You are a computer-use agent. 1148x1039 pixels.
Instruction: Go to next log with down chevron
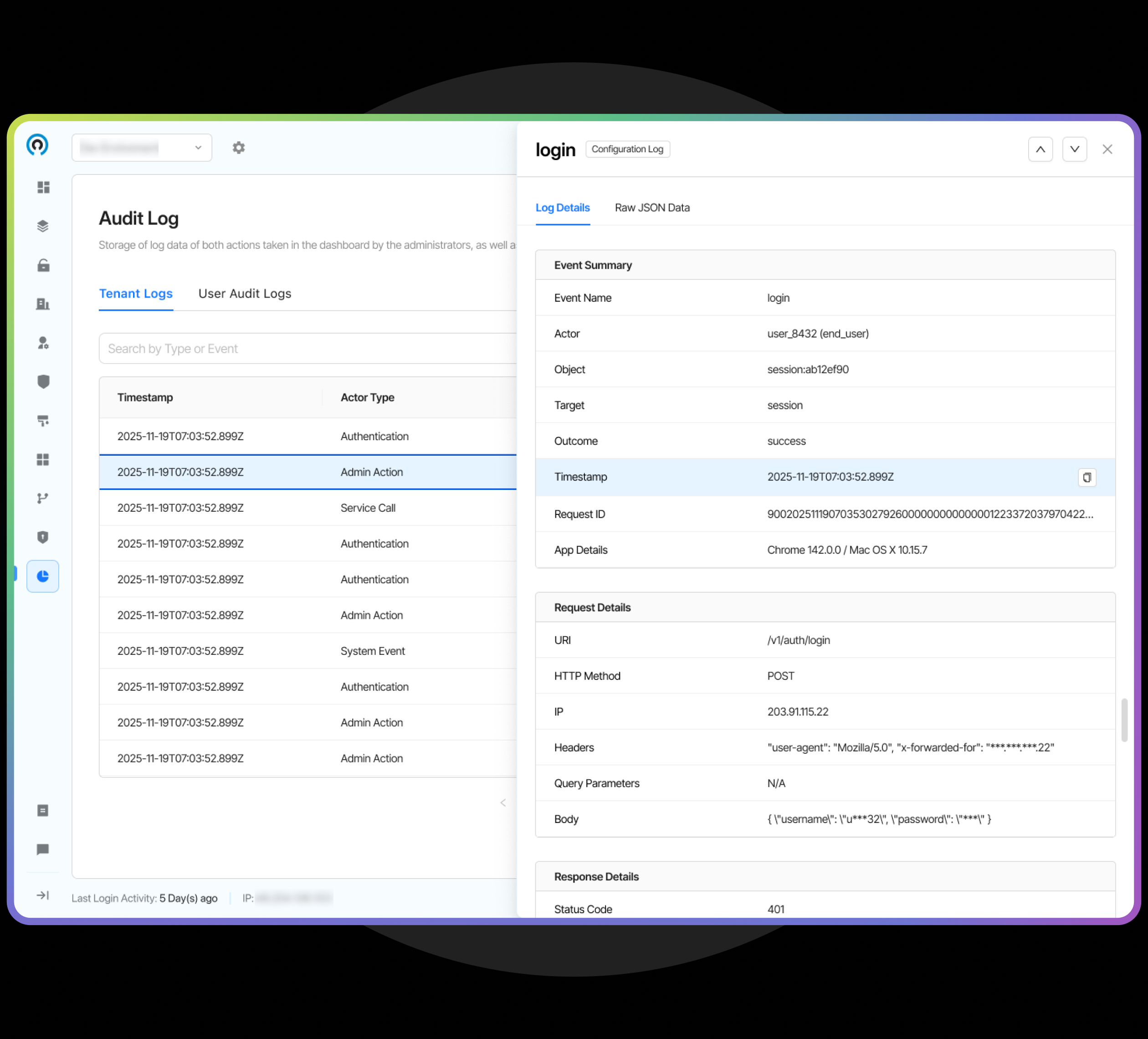(x=1074, y=149)
